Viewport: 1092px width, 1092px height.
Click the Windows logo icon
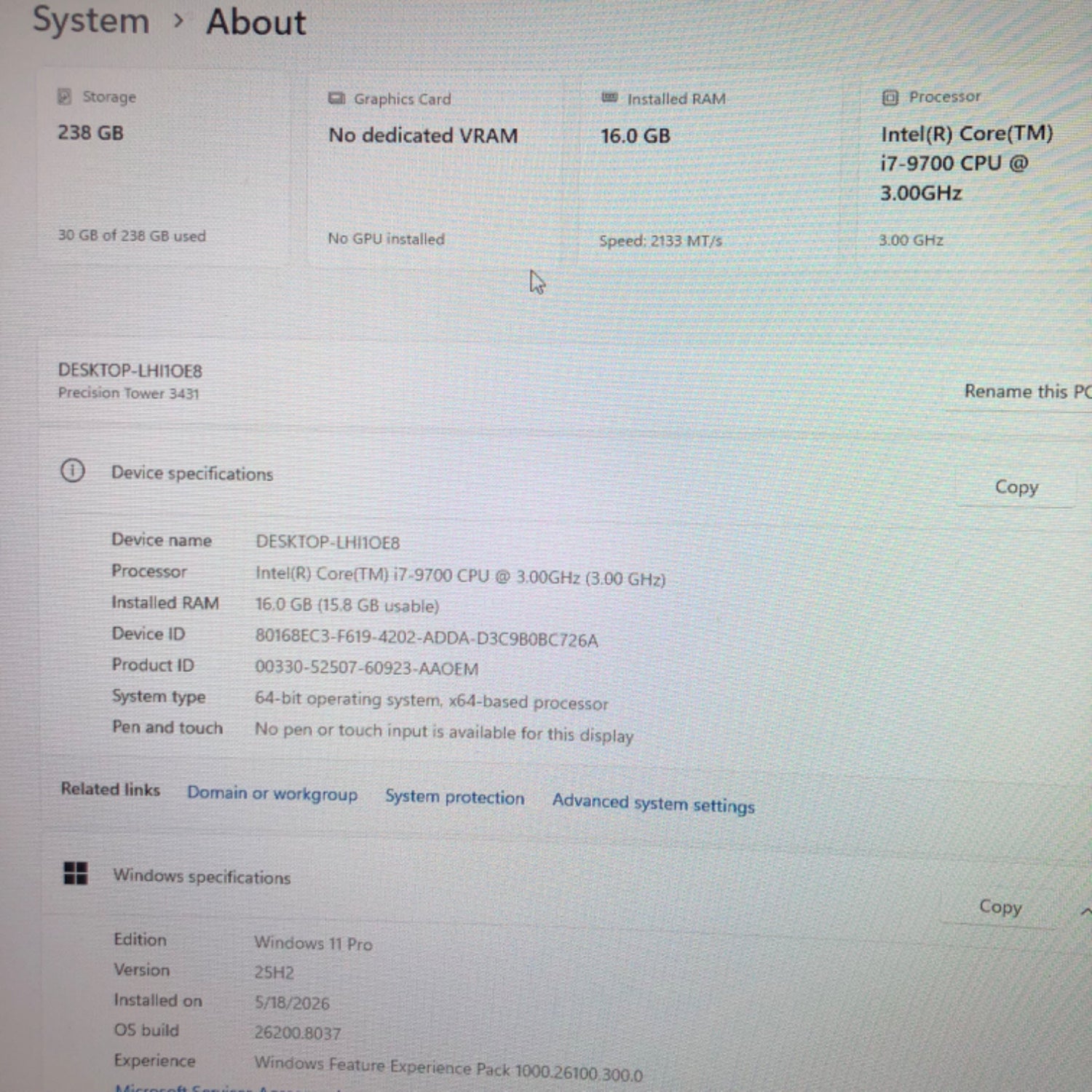[76, 873]
